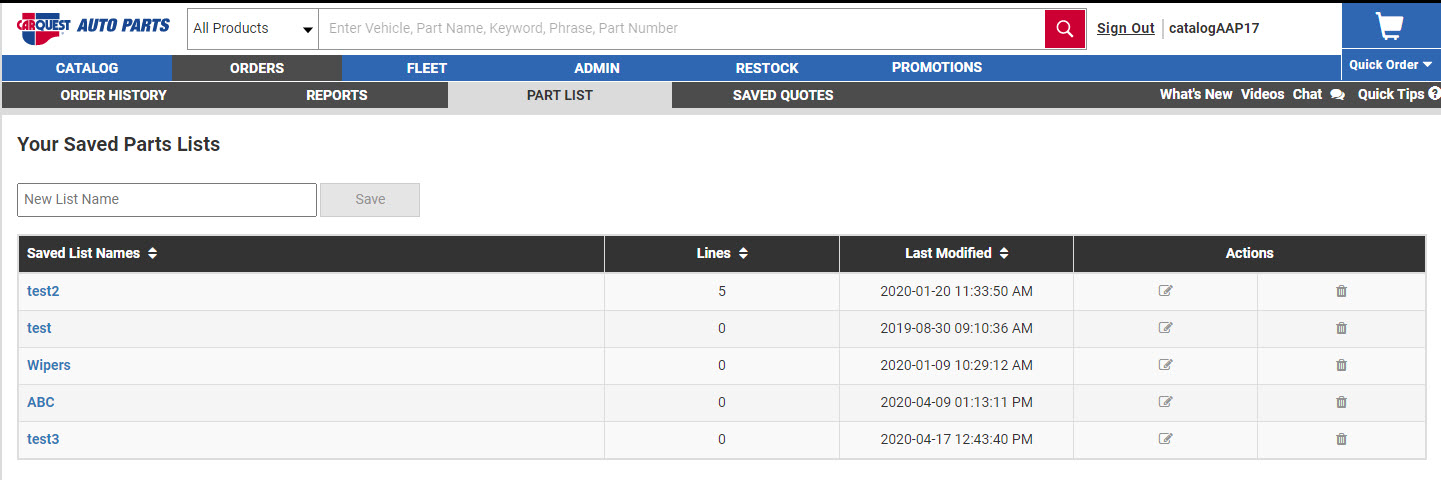Open the ORDERS menu

pos(257,68)
